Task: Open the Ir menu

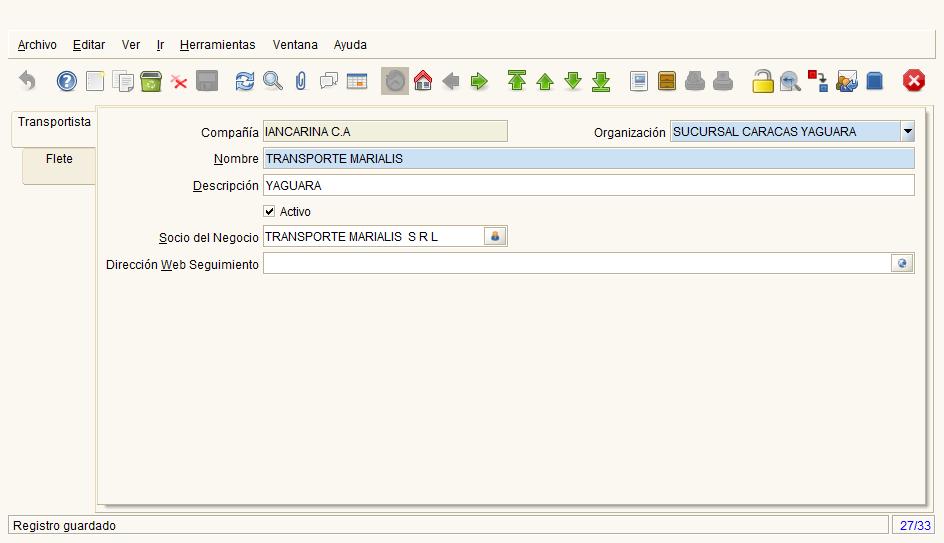Action: [160, 45]
